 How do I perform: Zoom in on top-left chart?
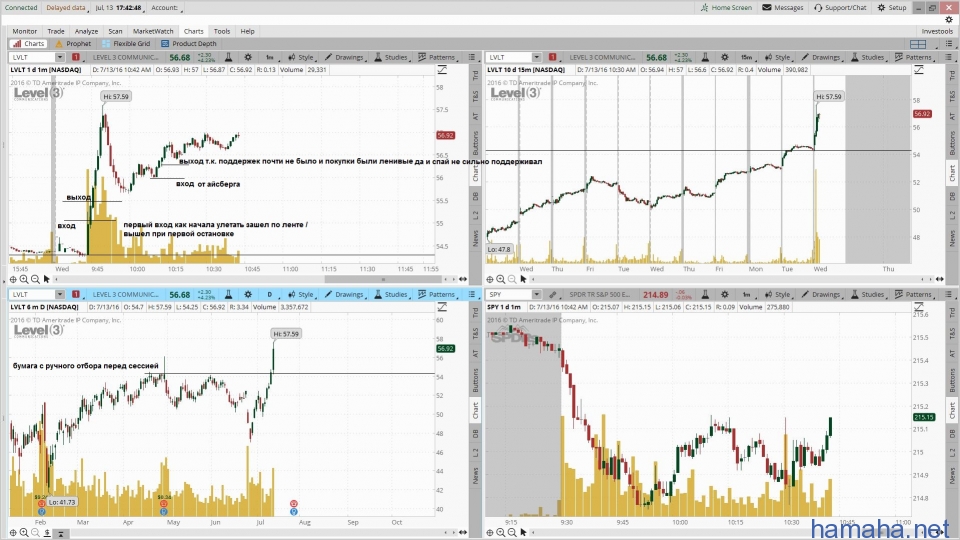pos(24,279)
